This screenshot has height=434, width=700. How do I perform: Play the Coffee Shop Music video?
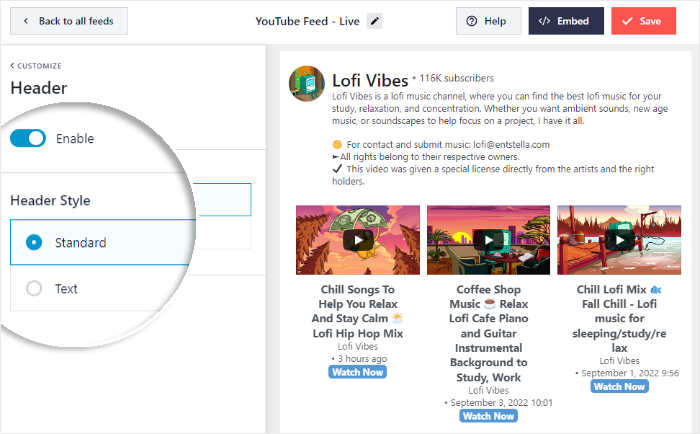[x=488, y=240]
